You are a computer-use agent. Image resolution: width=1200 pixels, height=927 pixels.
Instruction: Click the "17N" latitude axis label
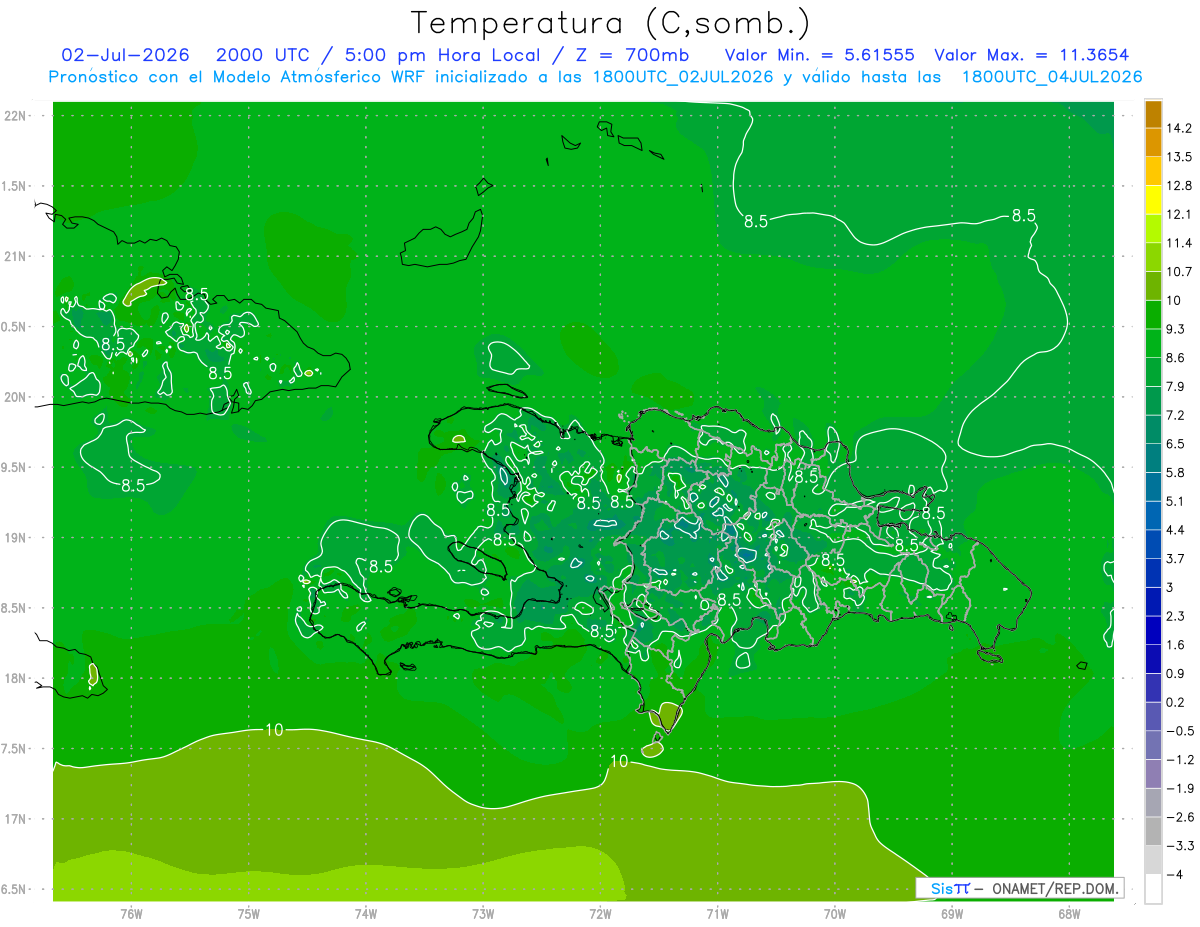point(16,819)
